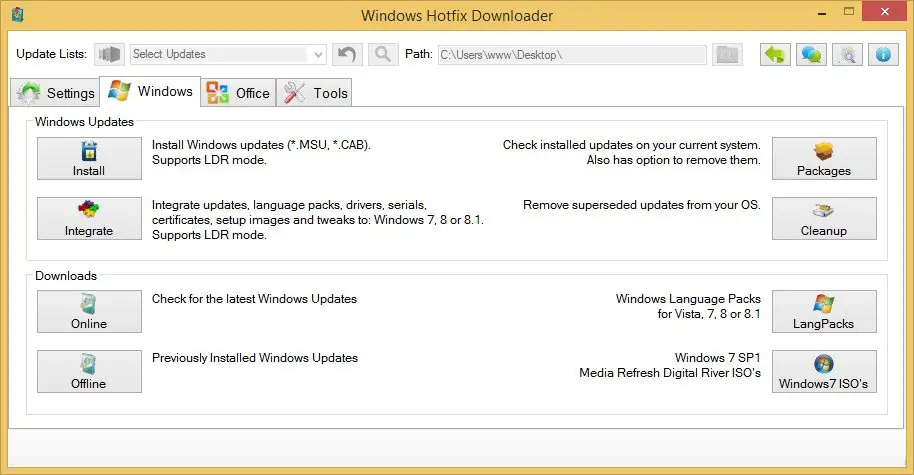Click the app icon in the title bar
Screen dimensions: 914x475
tap(17, 15)
